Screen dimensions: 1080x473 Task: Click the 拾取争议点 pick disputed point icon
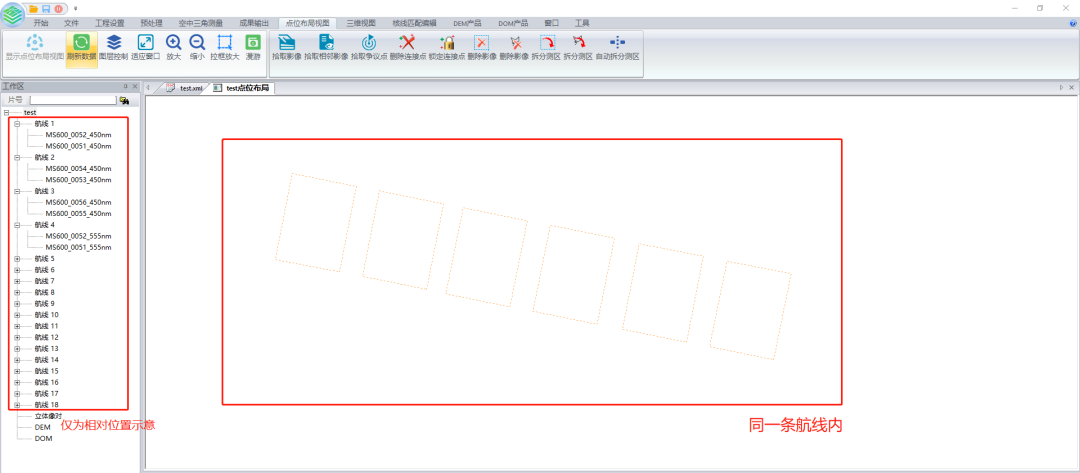[368, 46]
